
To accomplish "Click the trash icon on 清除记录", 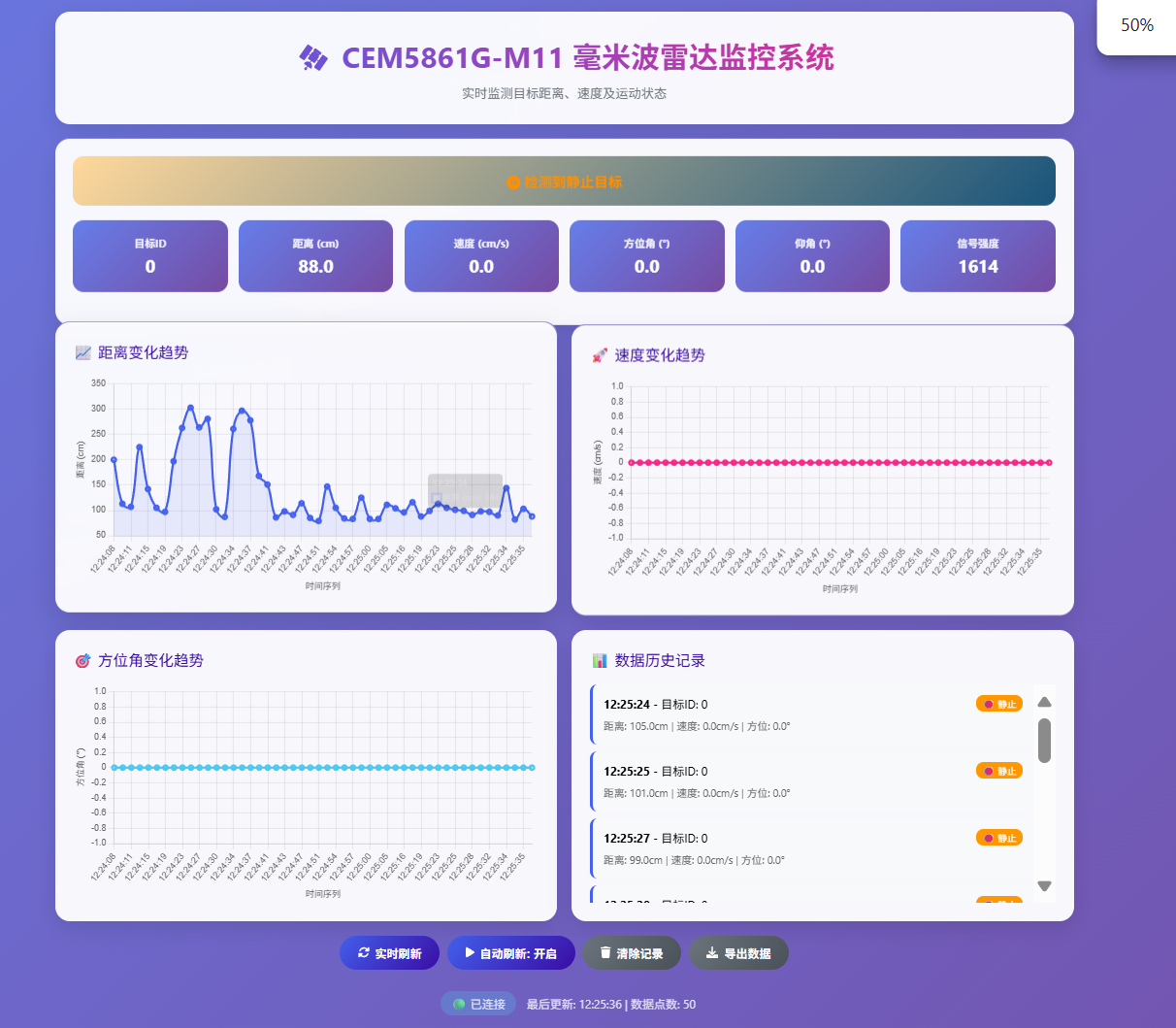I will [605, 953].
